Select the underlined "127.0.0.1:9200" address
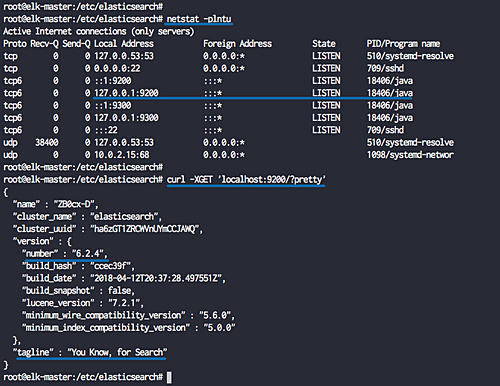Screen dimensions: 500x386 tap(126, 93)
